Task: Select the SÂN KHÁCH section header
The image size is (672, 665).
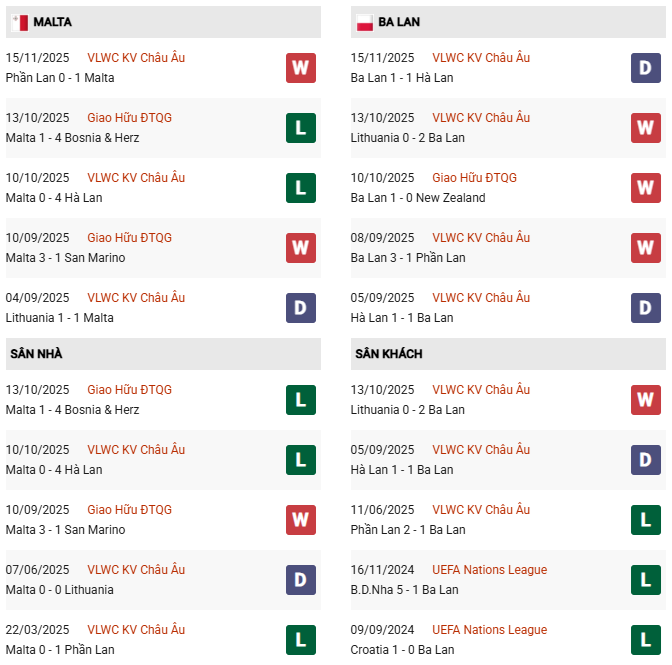Action: click(x=387, y=354)
